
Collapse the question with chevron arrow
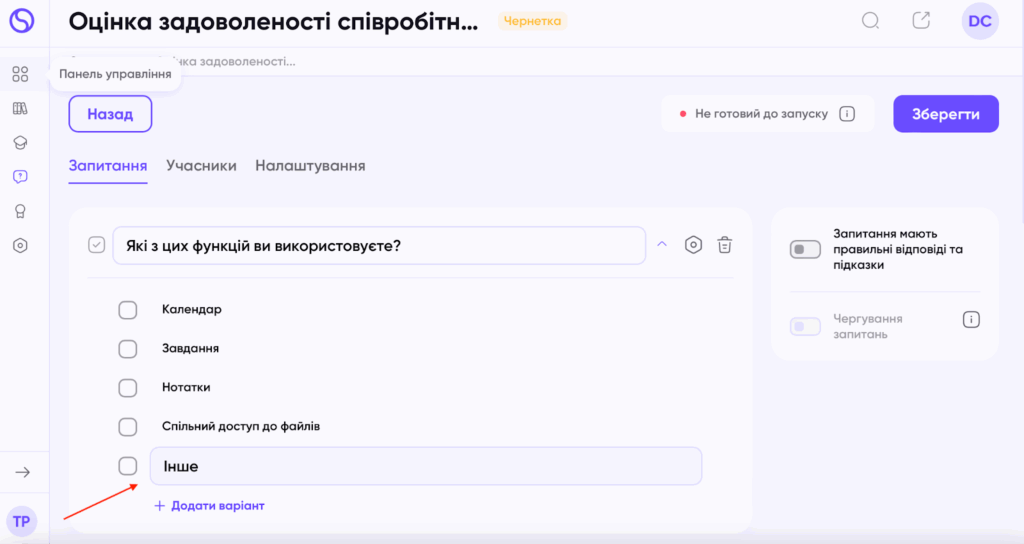[661, 244]
